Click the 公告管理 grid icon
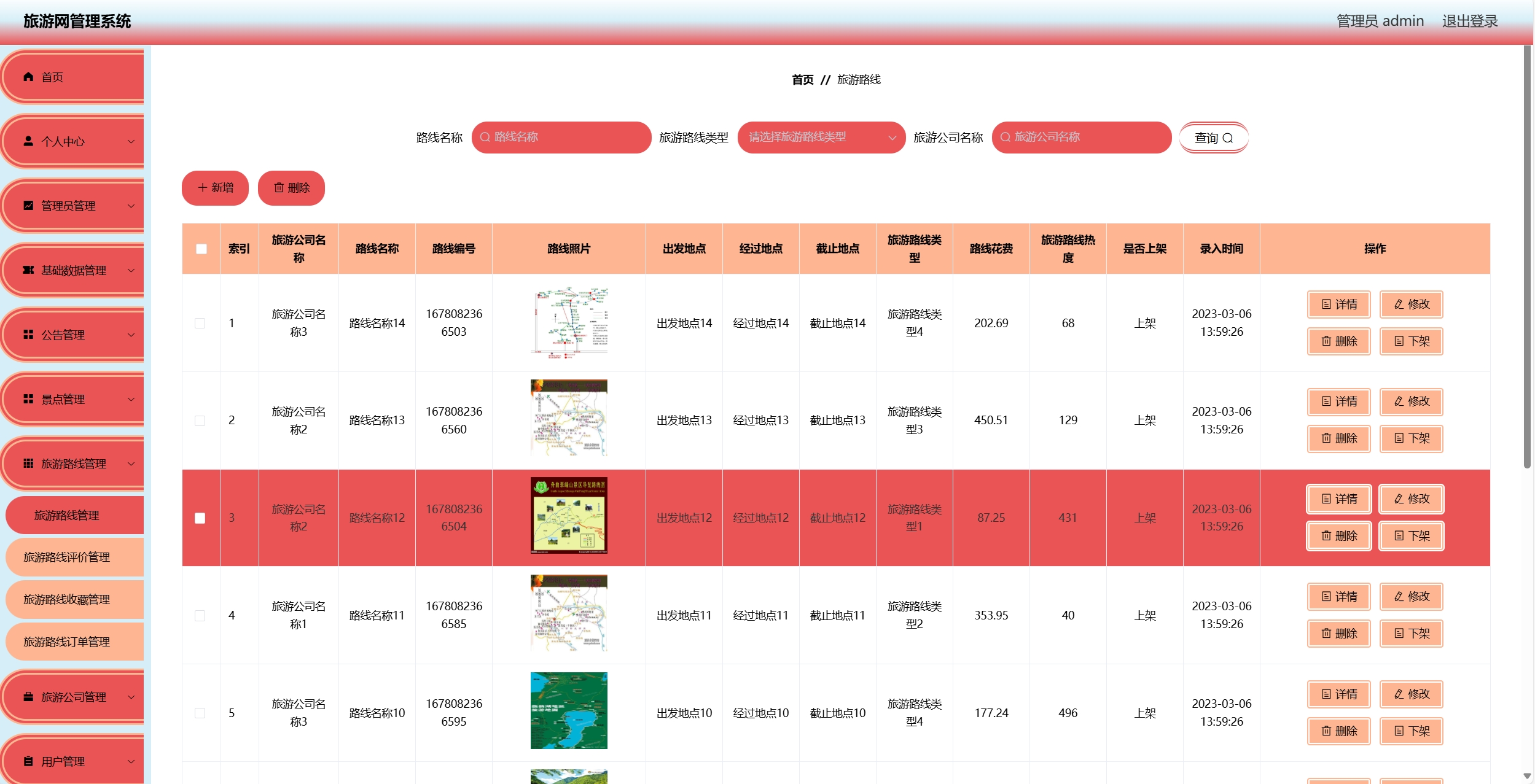This screenshot has height=784, width=1535. (x=28, y=335)
